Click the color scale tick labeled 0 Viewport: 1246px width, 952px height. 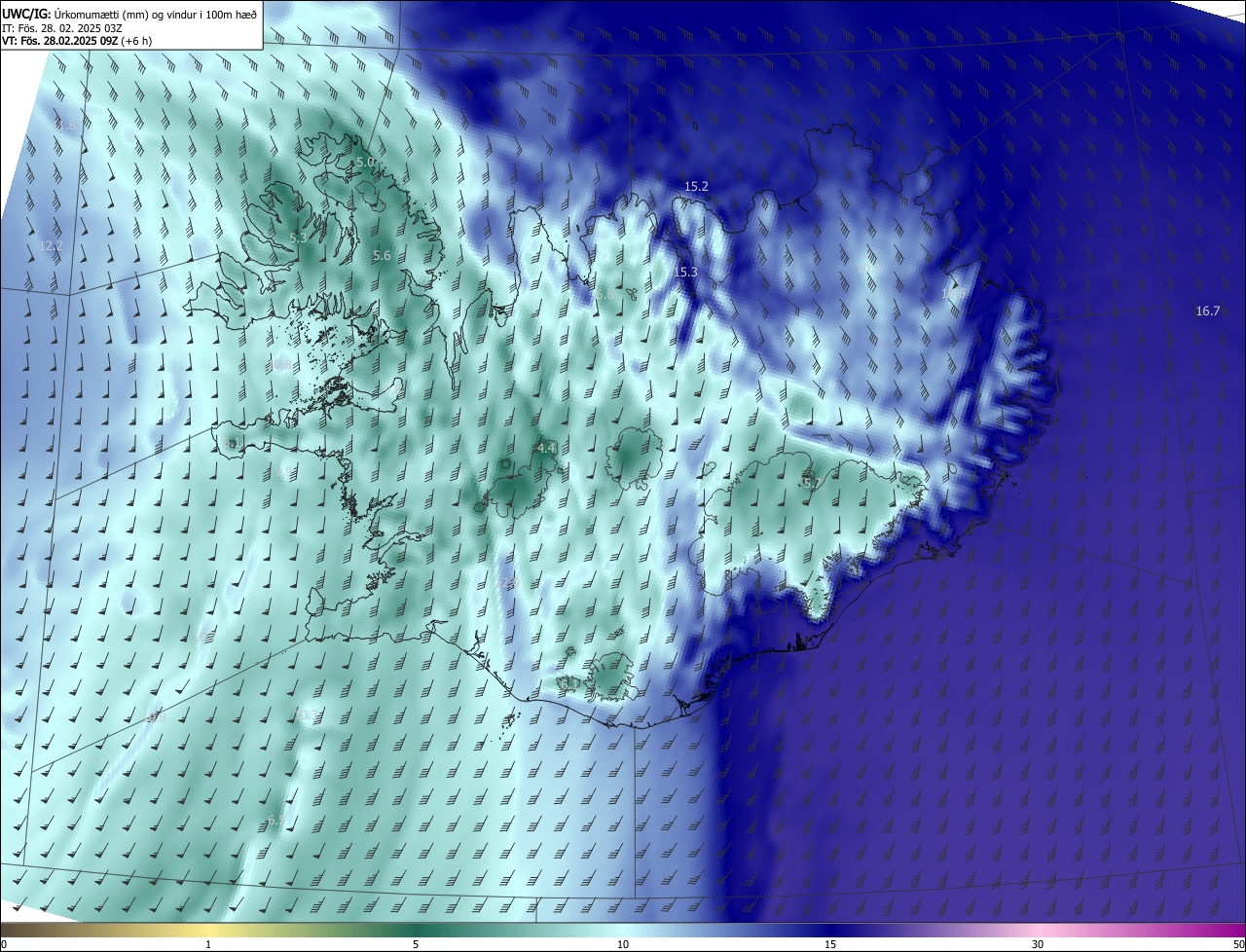coord(4,944)
